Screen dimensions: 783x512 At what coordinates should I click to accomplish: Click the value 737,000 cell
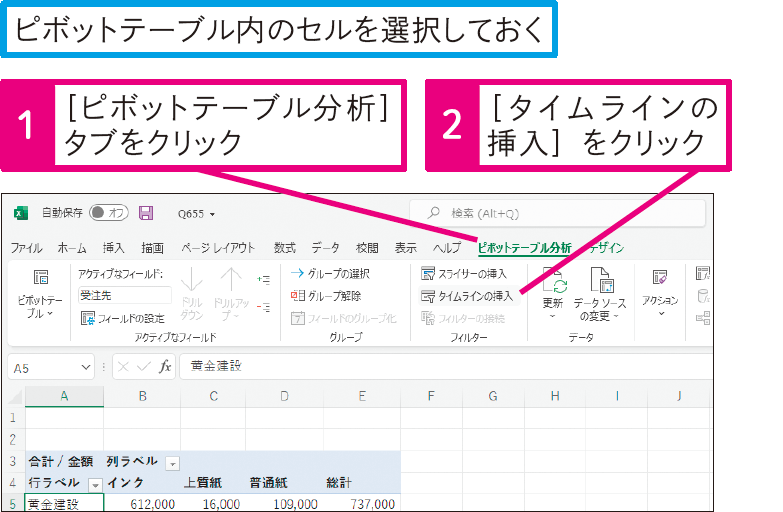tap(362, 503)
